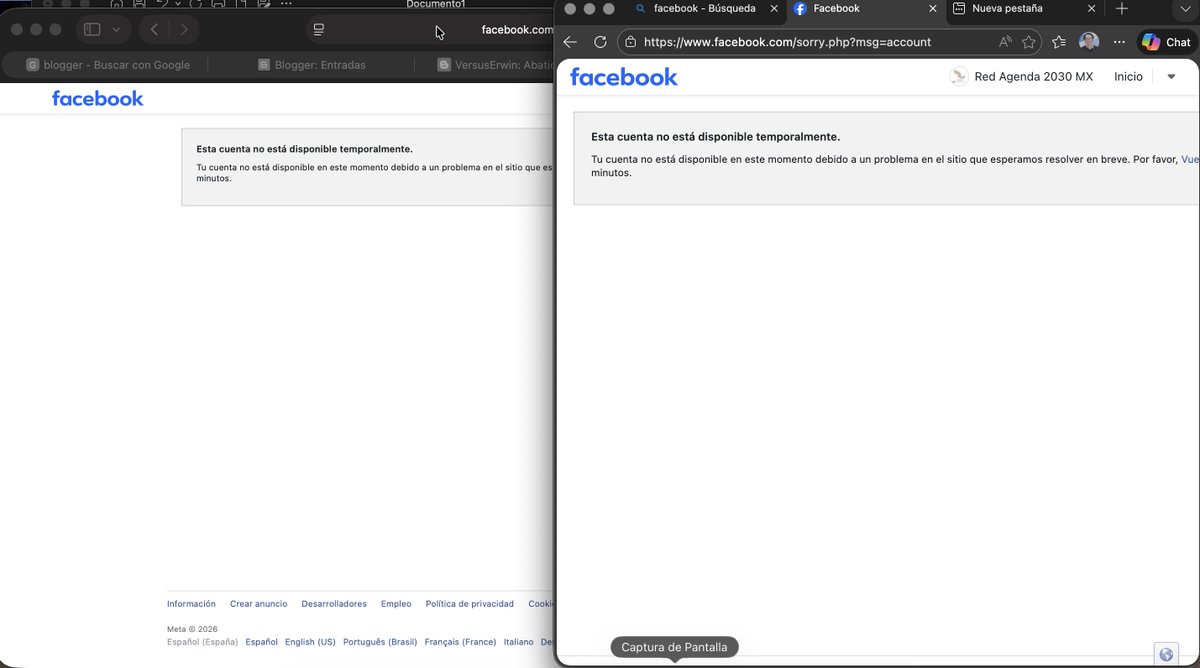Go forward in the Safari window
Viewport: 1200px width, 668px height.
pyautogui.click(x=183, y=29)
